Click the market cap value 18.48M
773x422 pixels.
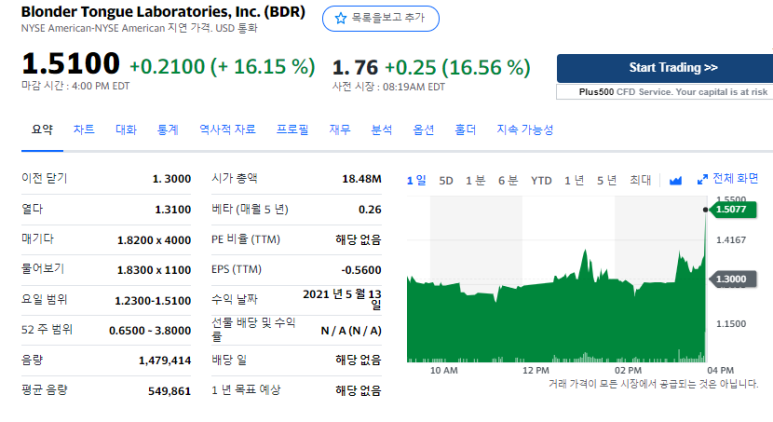click(x=362, y=179)
